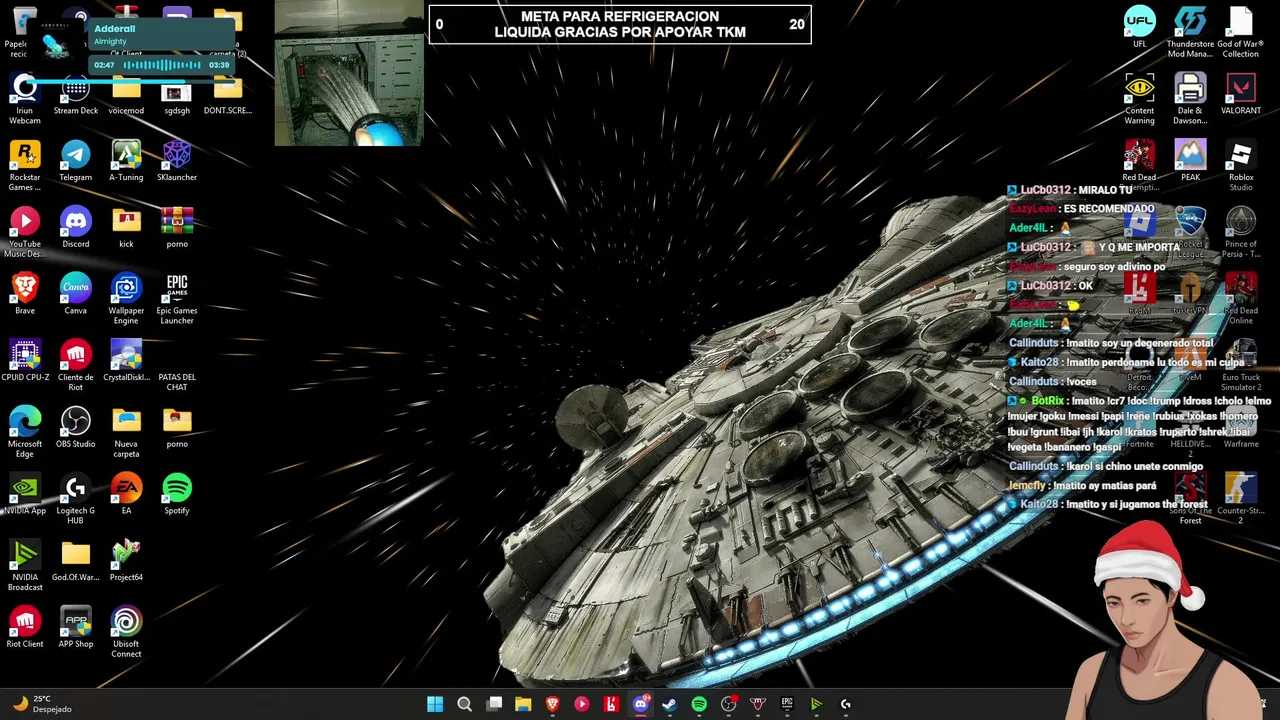Open the A-Tuning desktop shortcut
This screenshot has width=1280, height=720.
click(x=126, y=161)
